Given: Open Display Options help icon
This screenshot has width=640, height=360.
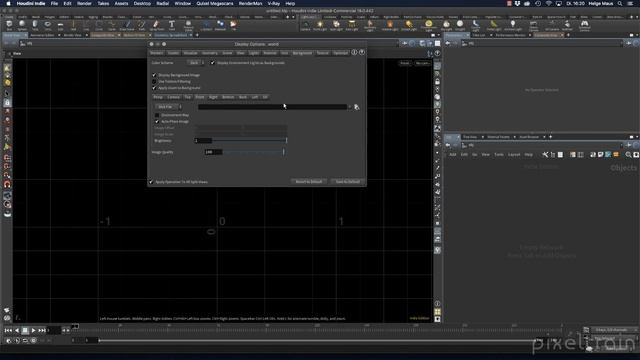Looking at the screenshot, I should tap(362, 52).
